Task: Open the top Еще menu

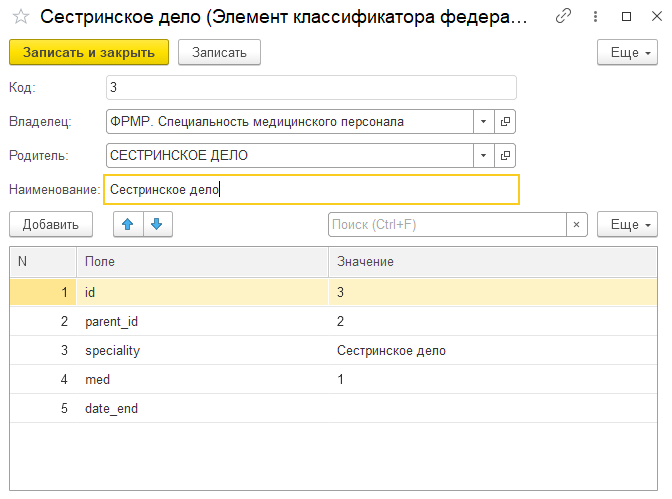Action: [626, 53]
